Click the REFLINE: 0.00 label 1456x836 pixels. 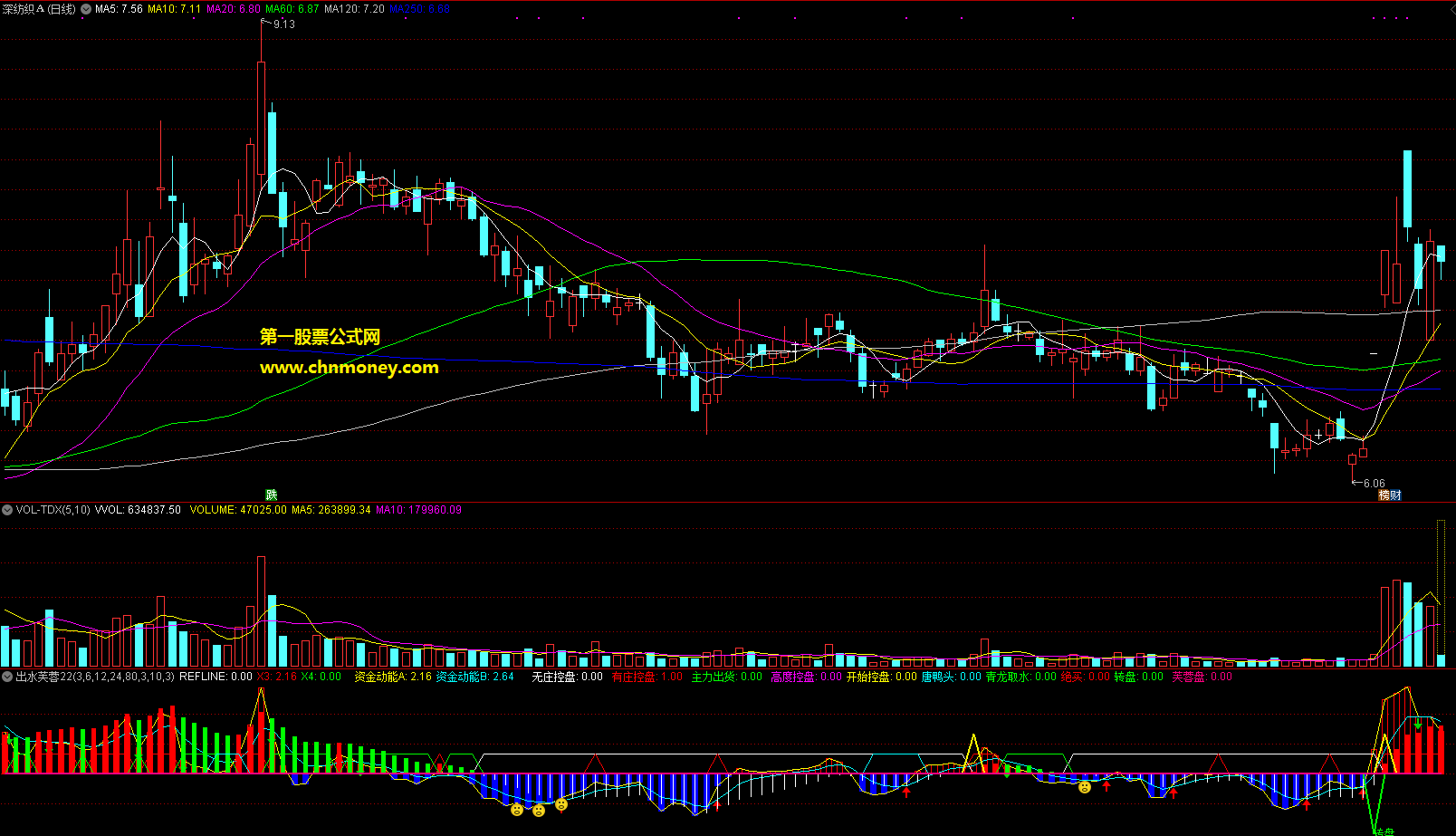[216, 677]
